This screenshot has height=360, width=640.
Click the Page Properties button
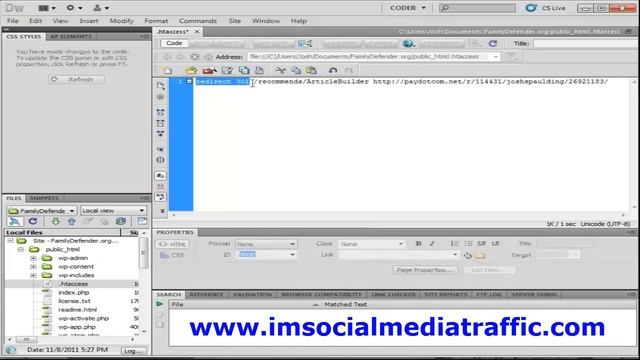point(425,270)
